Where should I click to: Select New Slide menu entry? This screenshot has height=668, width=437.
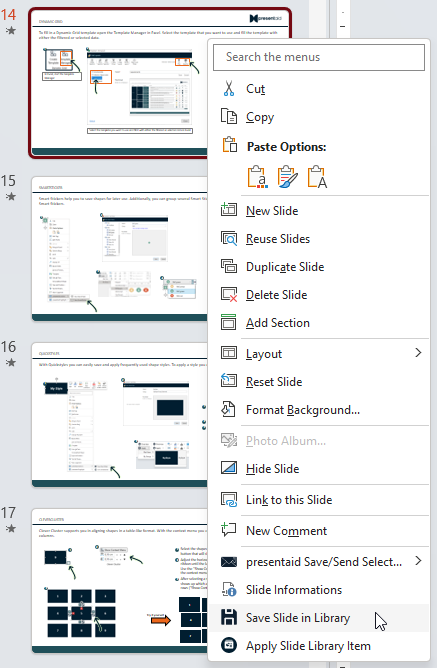319,210
